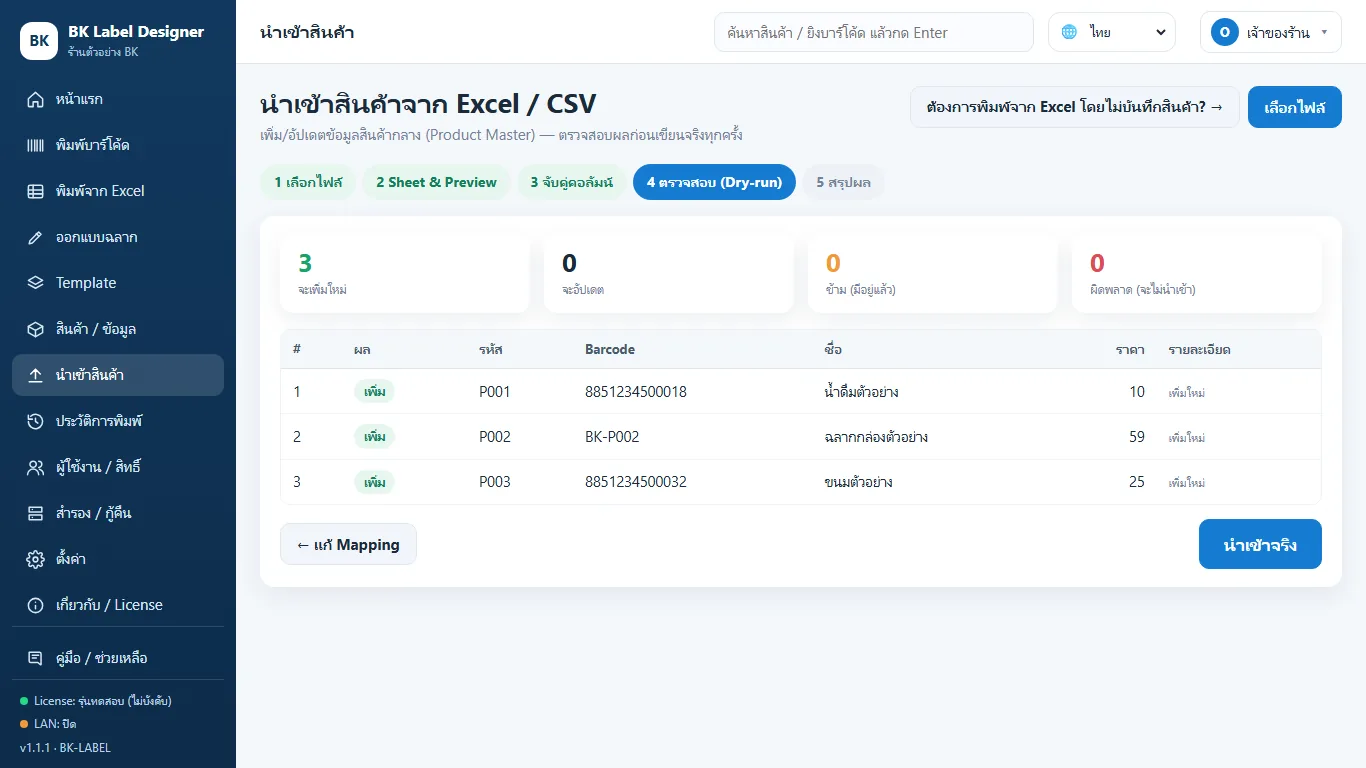The width and height of the screenshot is (1366, 768).
Task: Select the pencil icon for ออกแบบฉลาก
Action: click(36, 238)
